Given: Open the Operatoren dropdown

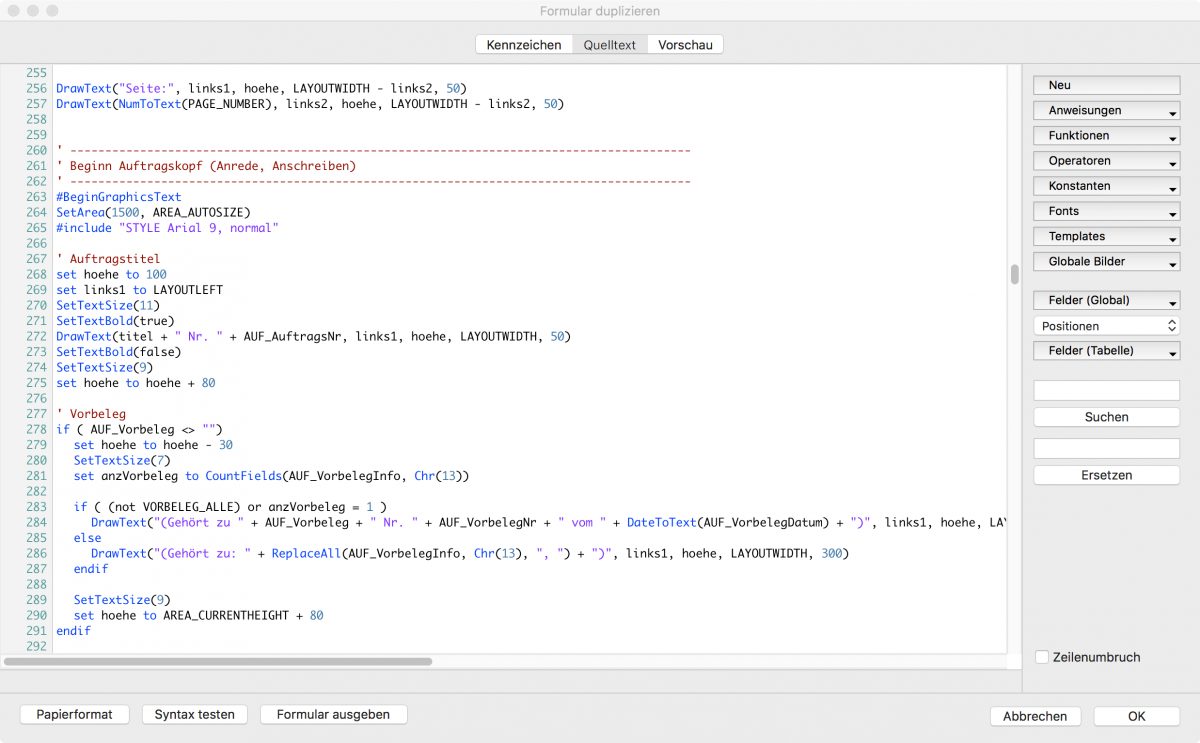Looking at the screenshot, I should click(1106, 161).
